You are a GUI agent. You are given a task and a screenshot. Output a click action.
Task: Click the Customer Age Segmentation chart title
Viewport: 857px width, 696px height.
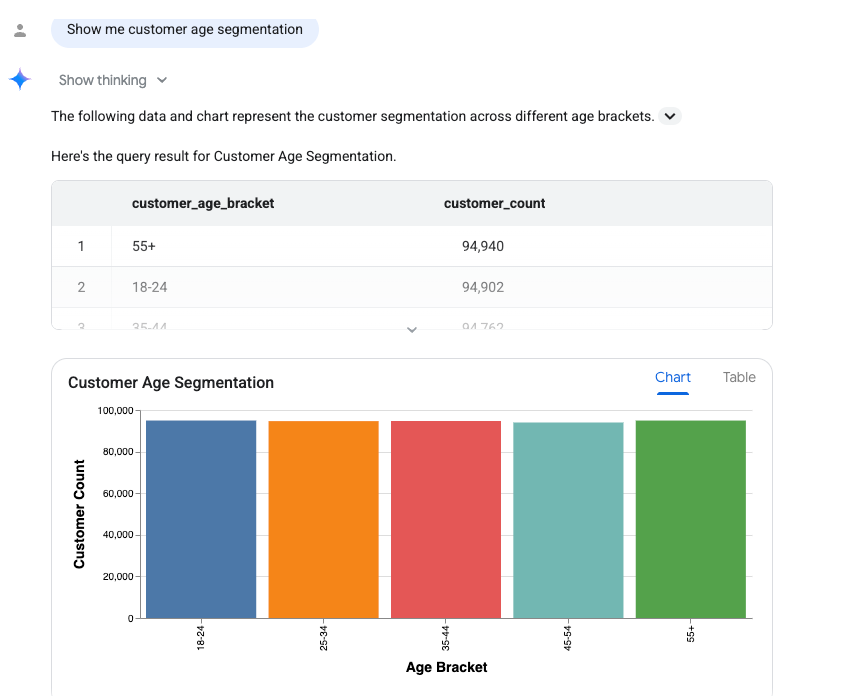[171, 383]
